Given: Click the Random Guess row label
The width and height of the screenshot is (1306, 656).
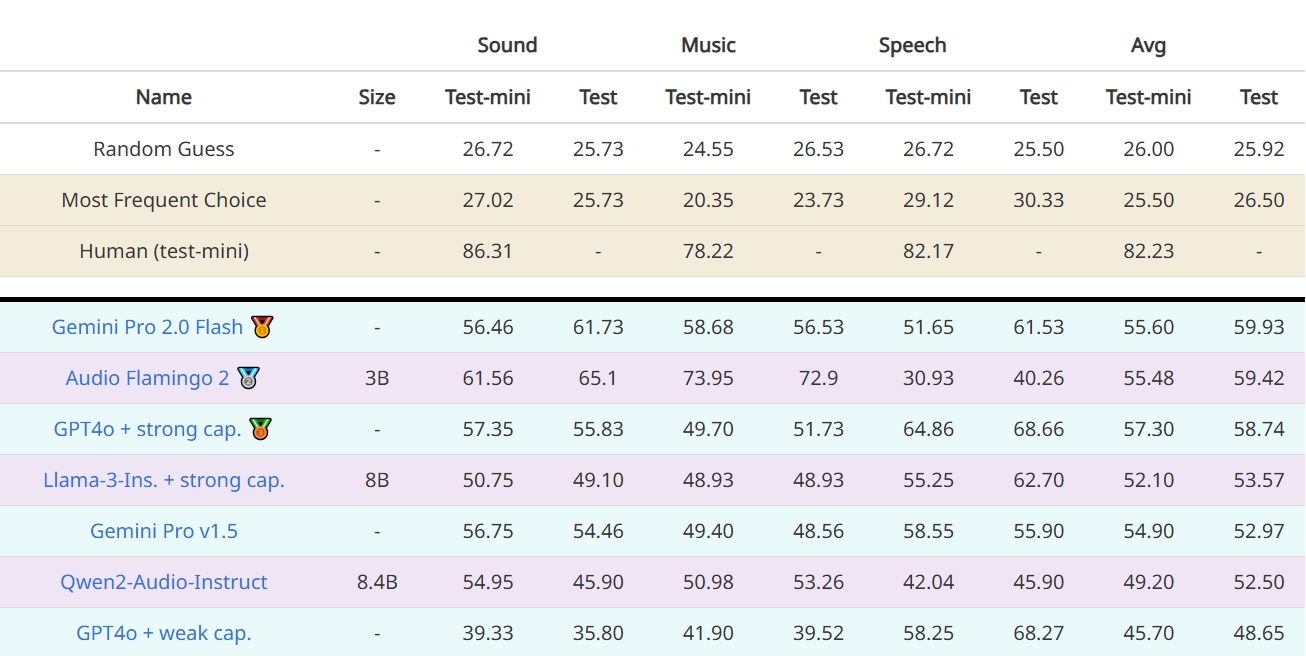Looking at the screenshot, I should pos(164,149).
